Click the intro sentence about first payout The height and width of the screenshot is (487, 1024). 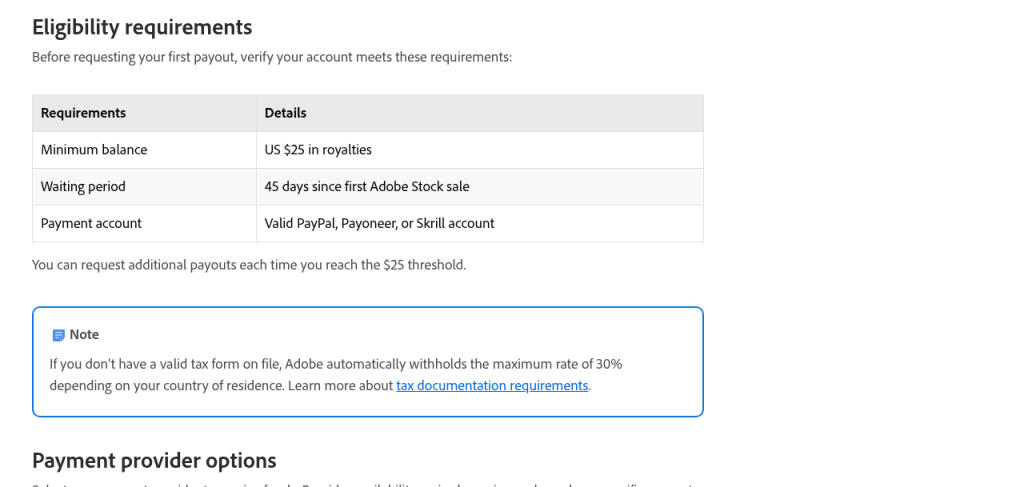272,57
